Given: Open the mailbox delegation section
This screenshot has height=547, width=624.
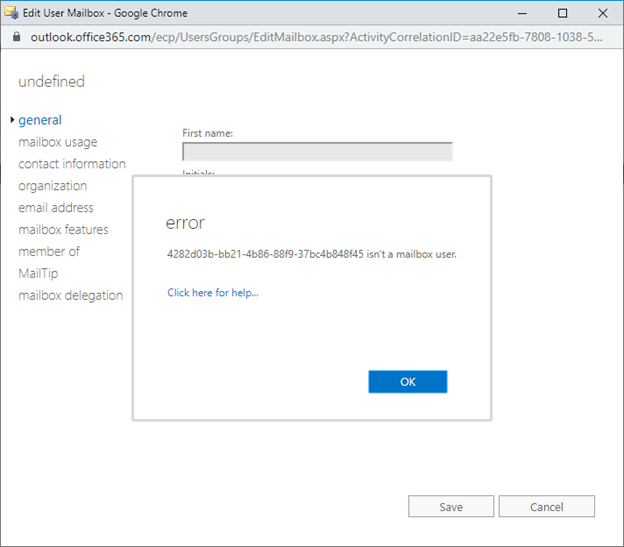Looking at the screenshot, I should (70, 295).
